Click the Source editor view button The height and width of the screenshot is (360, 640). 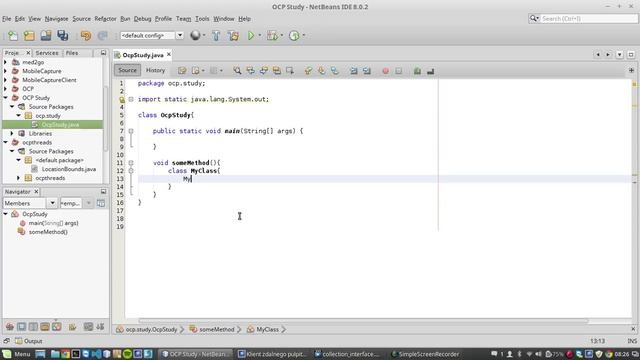tap(127, 70)
